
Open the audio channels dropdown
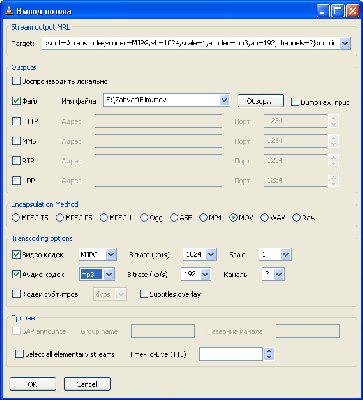[x=279, y=275]
